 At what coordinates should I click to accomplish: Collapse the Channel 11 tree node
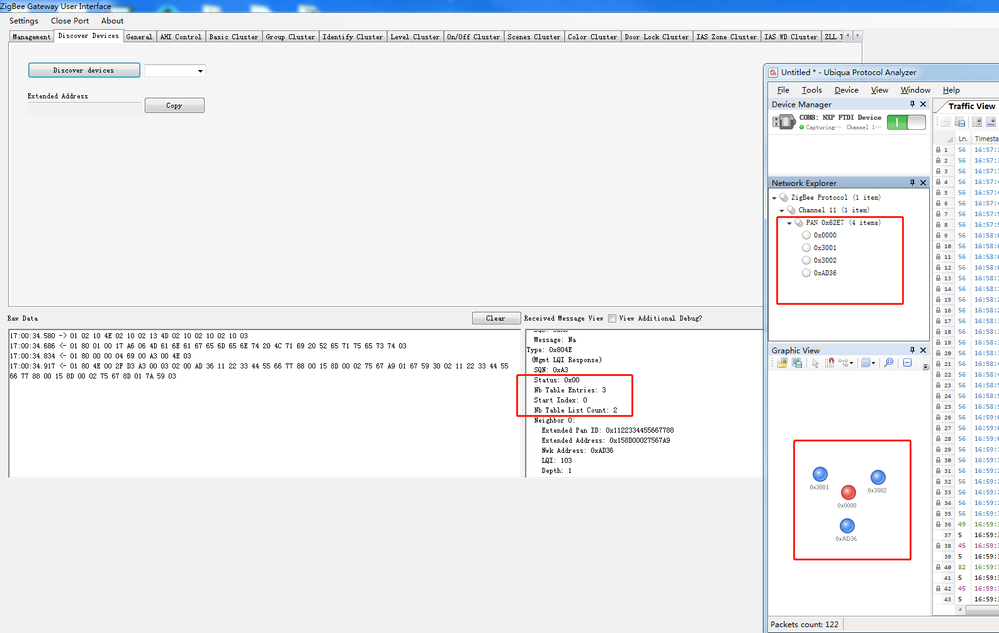coord(782,210)
